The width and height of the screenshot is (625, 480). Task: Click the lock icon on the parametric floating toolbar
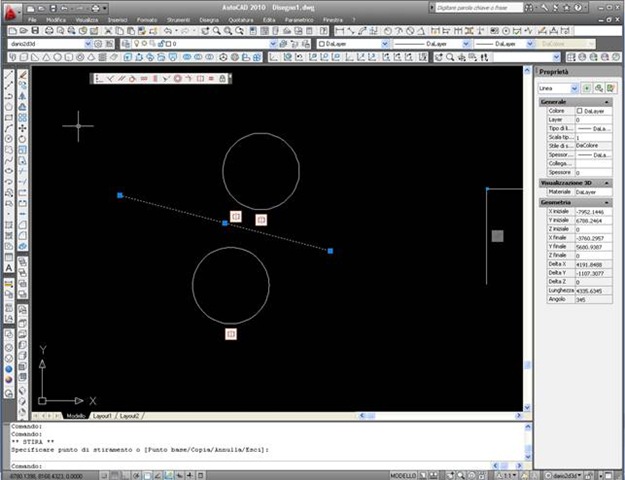click(222, 79)
